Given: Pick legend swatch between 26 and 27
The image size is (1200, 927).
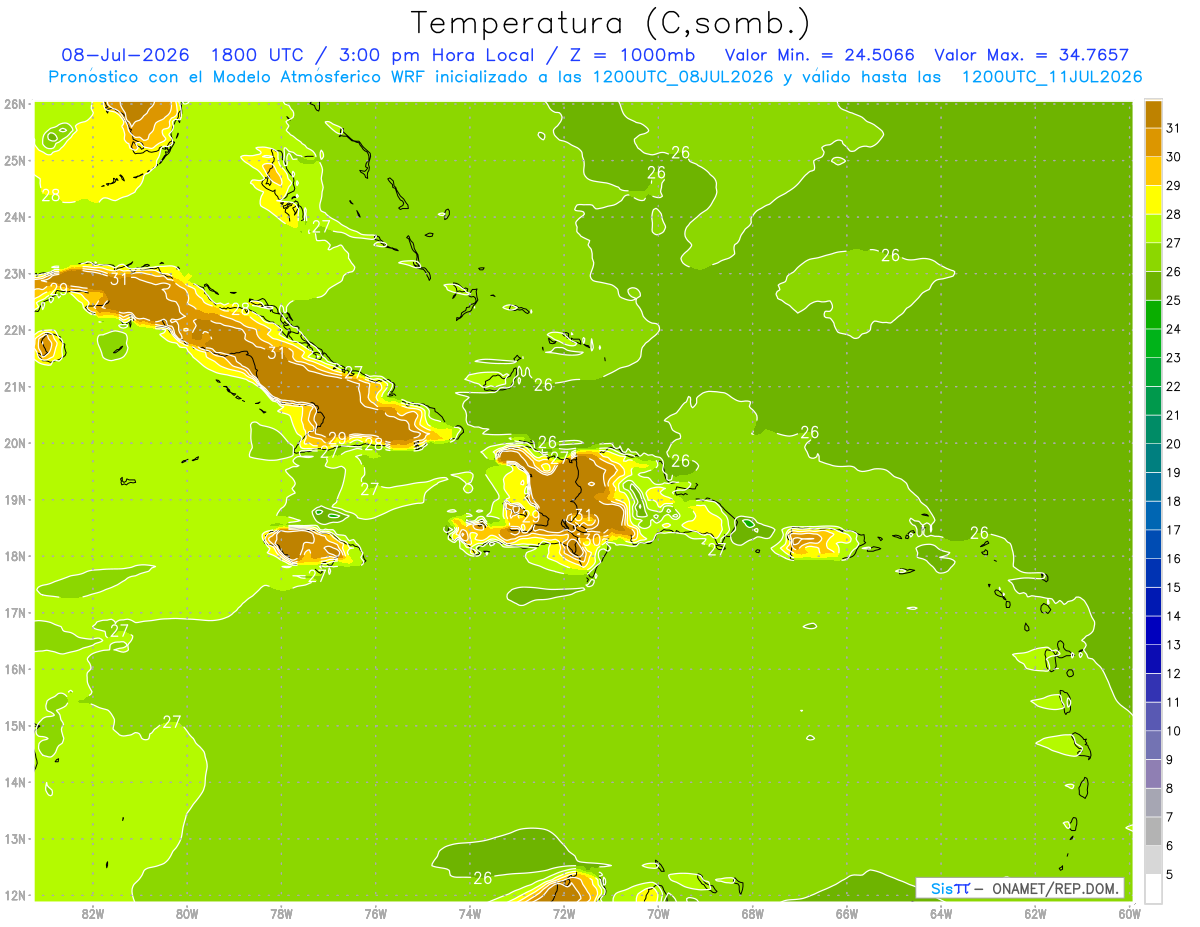Looking at the screenshot, I should (1153, 257).
